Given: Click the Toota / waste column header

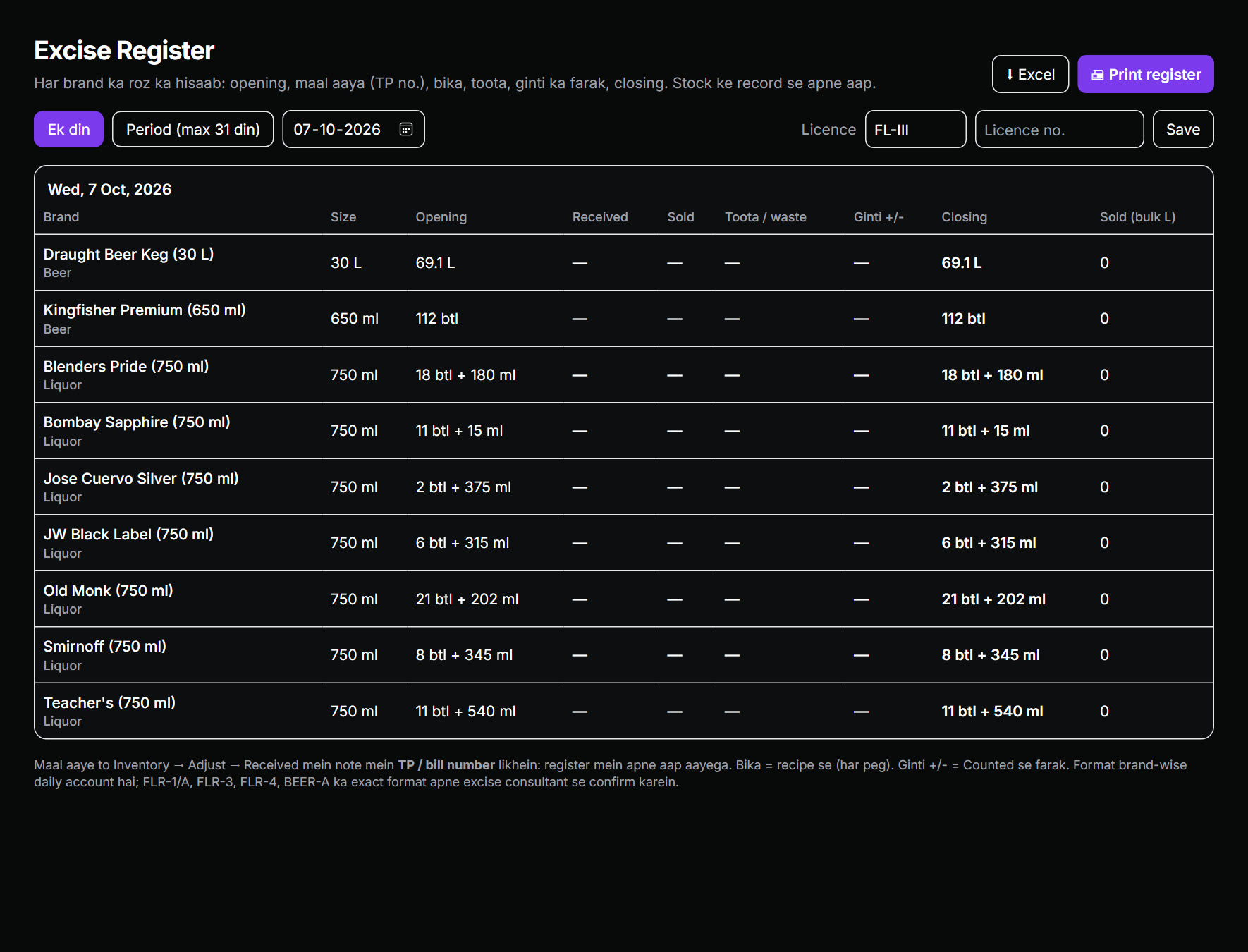Looking at the screenshot, I should click(766, 217).
